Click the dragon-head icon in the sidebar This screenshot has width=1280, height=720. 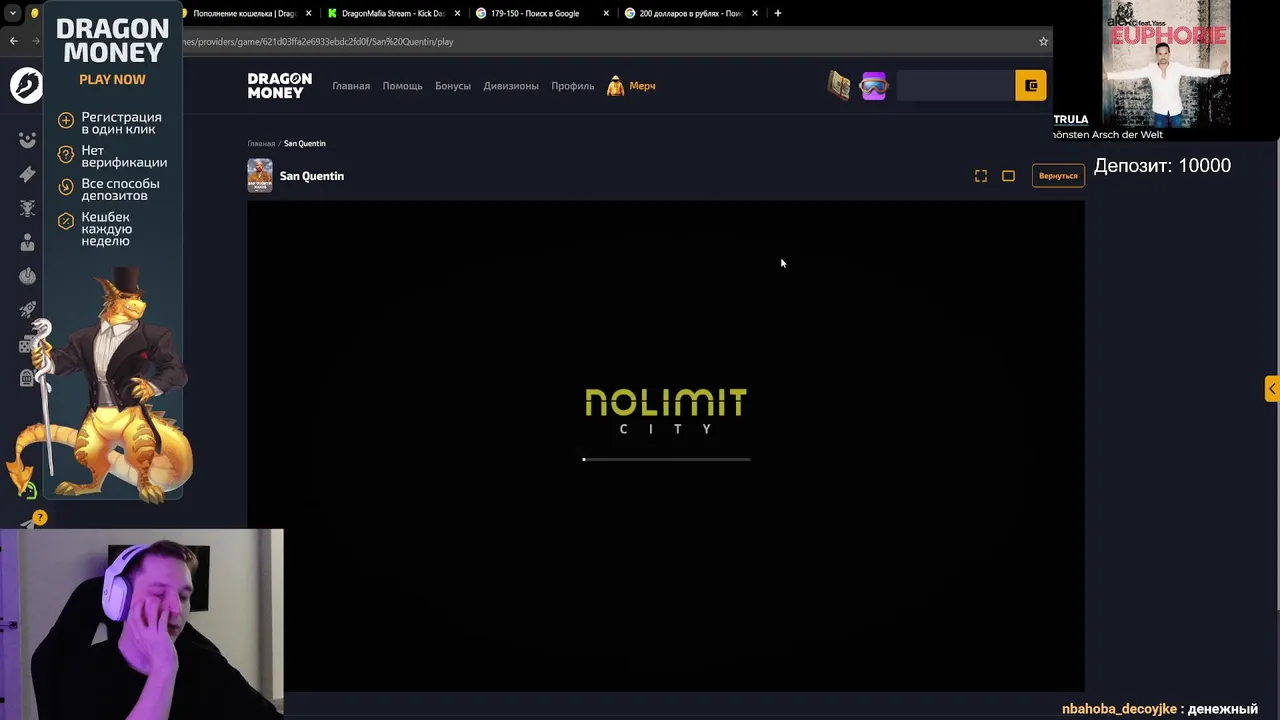pyautogui.click(x=27, y=208)
